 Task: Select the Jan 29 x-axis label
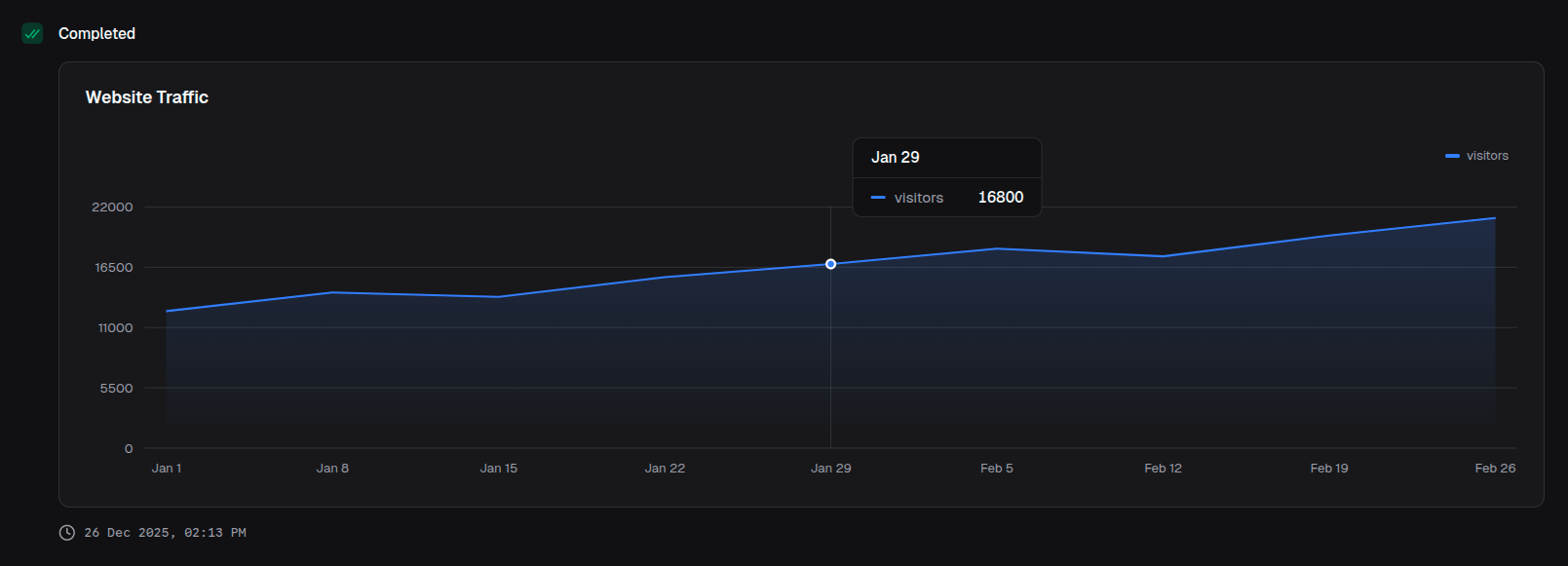click(x=830, y=469)
